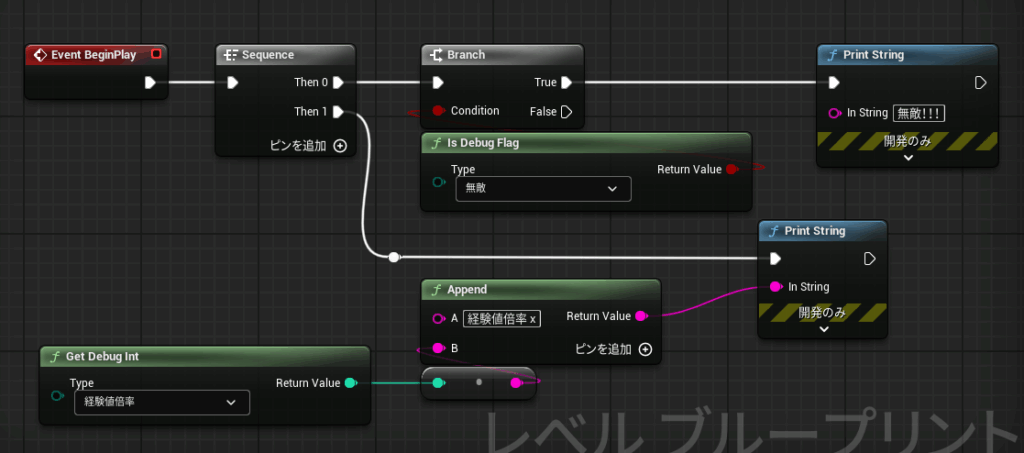Screen dimensions: 1024x453
Task: Select the Sequence node header
Action: click(285, 55)
